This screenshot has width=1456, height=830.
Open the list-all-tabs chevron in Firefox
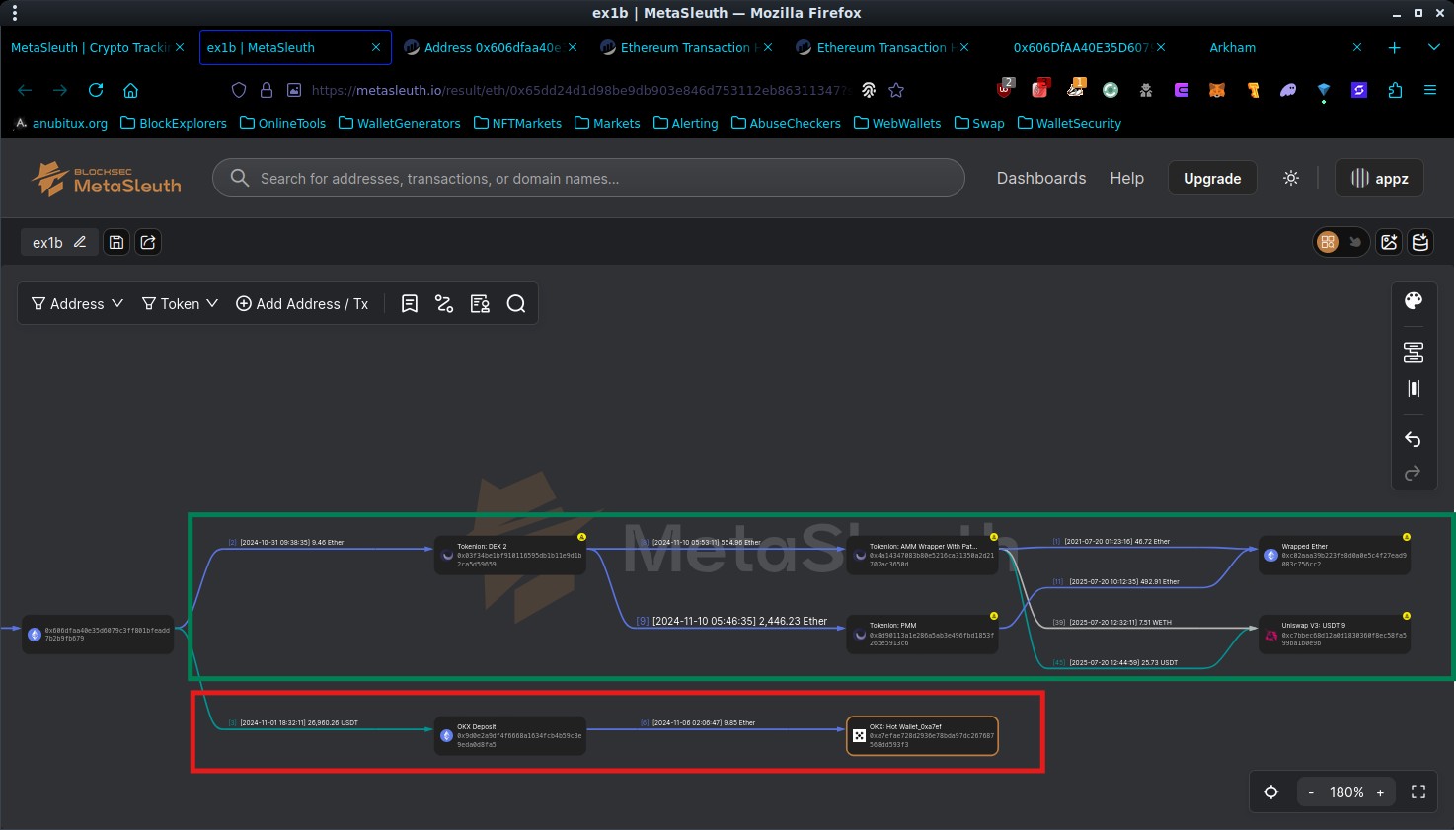coord(1433,47)
